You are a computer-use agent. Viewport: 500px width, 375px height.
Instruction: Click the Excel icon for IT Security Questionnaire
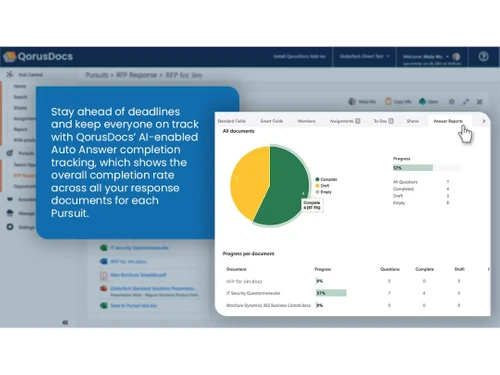point(104,248)
